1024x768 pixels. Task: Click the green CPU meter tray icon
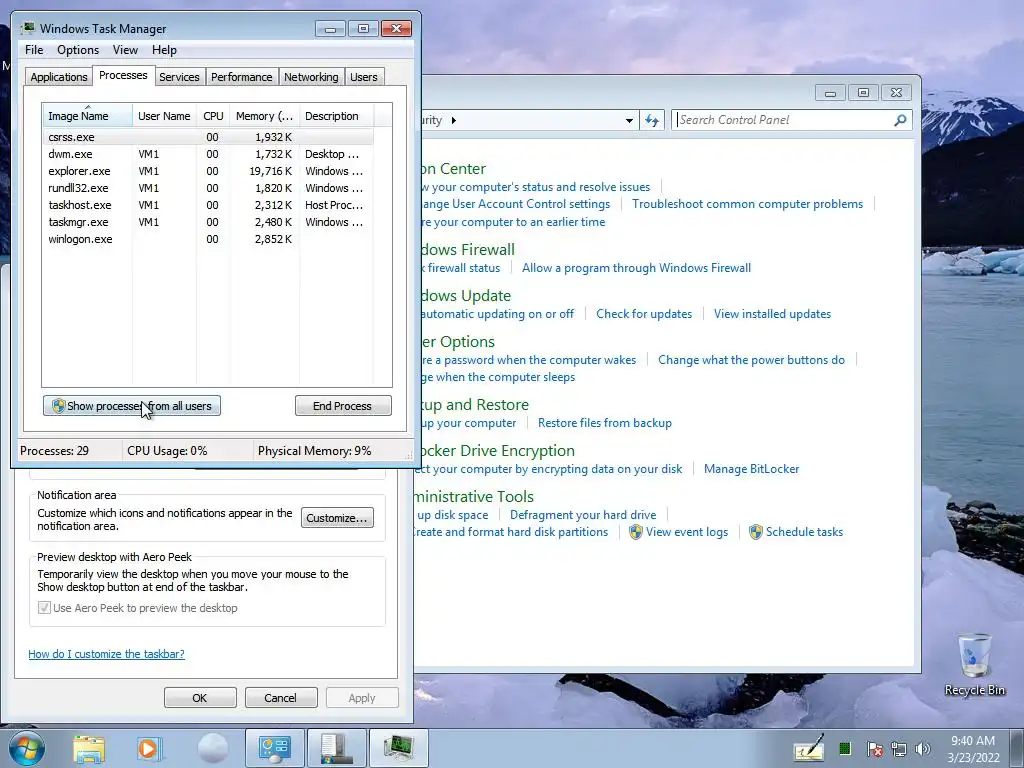(844, 748)
